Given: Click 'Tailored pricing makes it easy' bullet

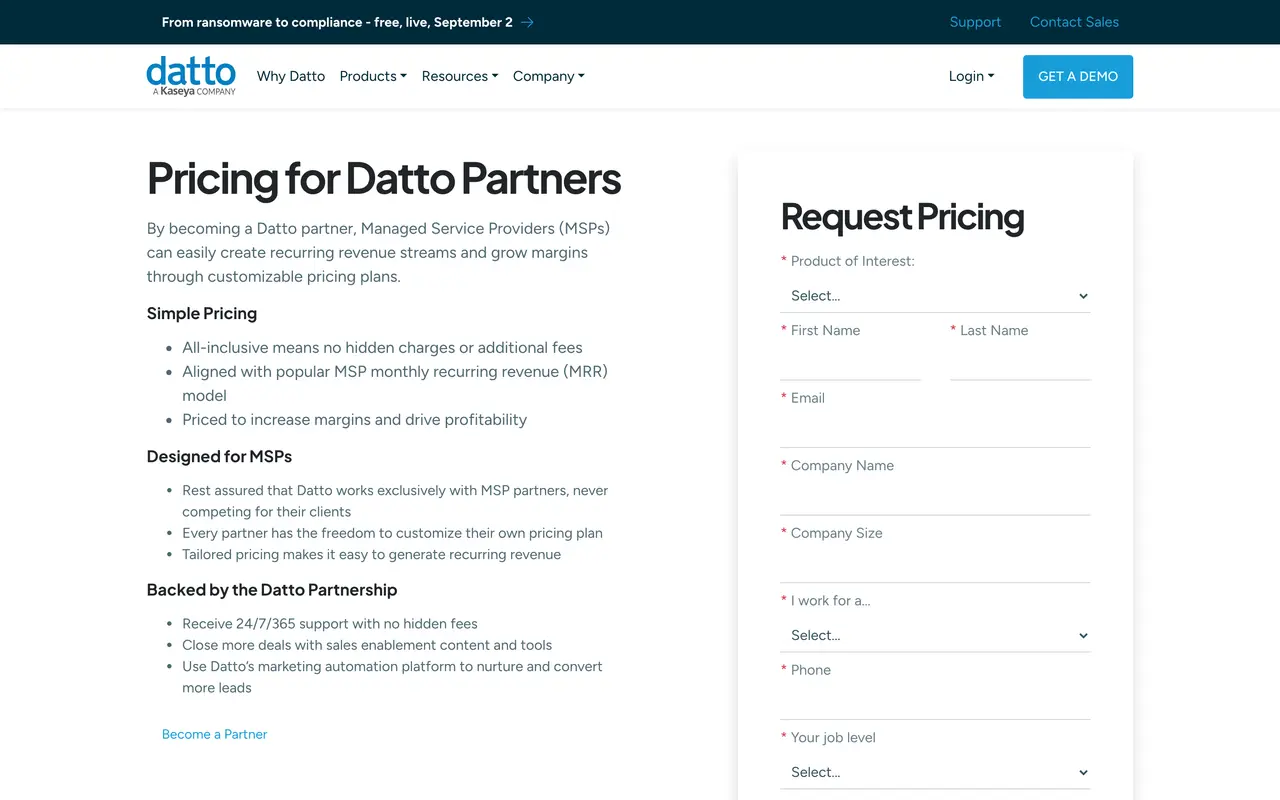Looking at the screenshot, I should [x=371, y=554].
